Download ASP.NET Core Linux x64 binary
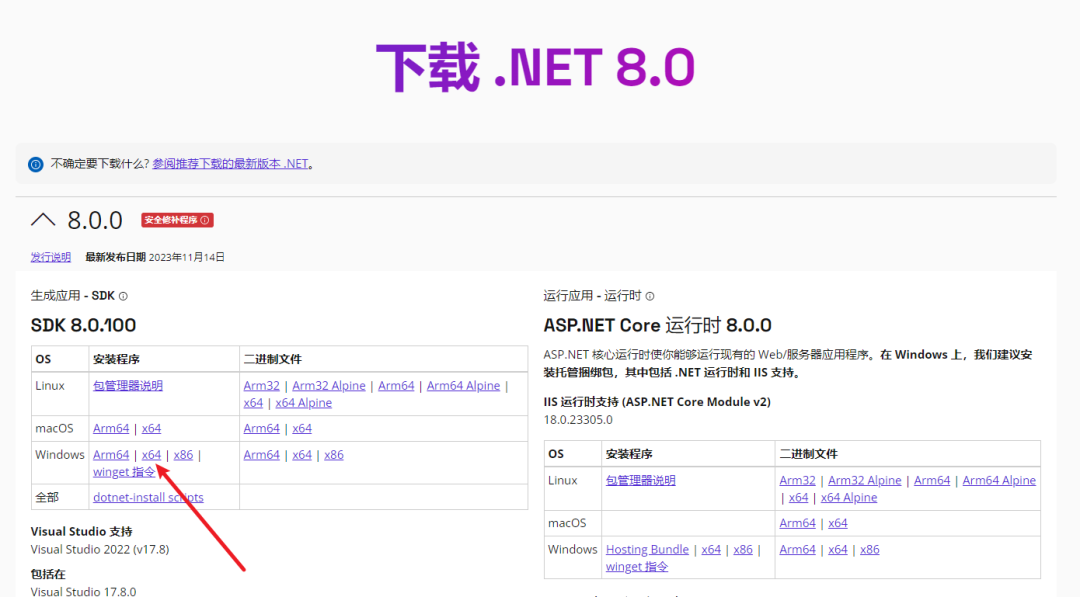1080x597 pixels. tap(798, 497)
